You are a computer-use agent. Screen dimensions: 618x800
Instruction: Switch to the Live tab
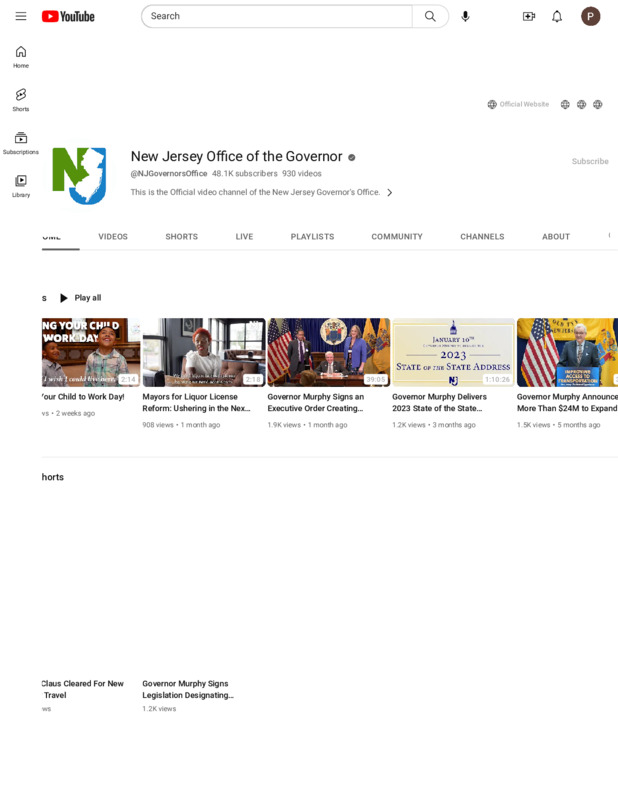click(x=244, y=237)
